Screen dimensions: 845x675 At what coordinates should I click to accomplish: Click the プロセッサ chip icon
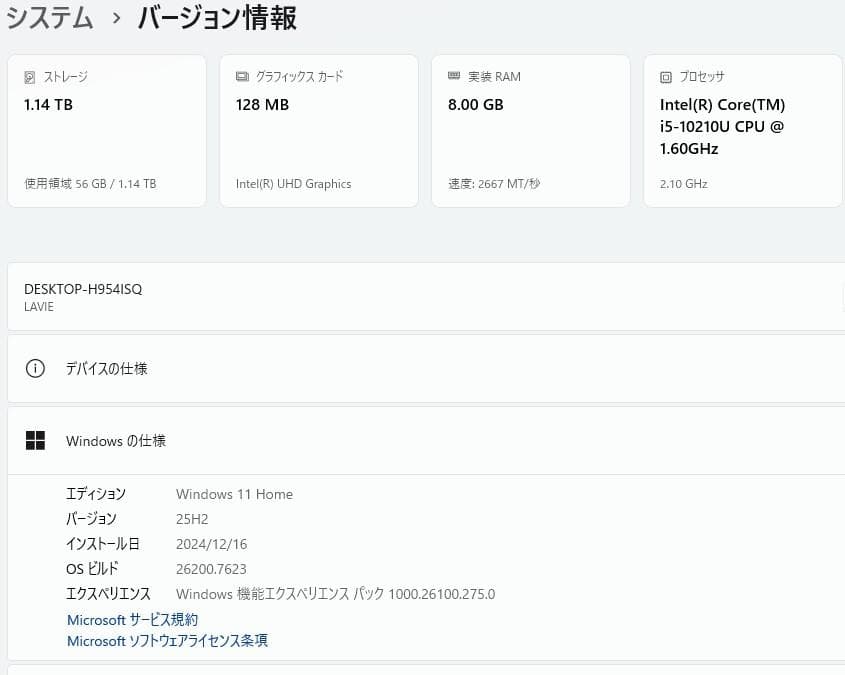(665, 76)
